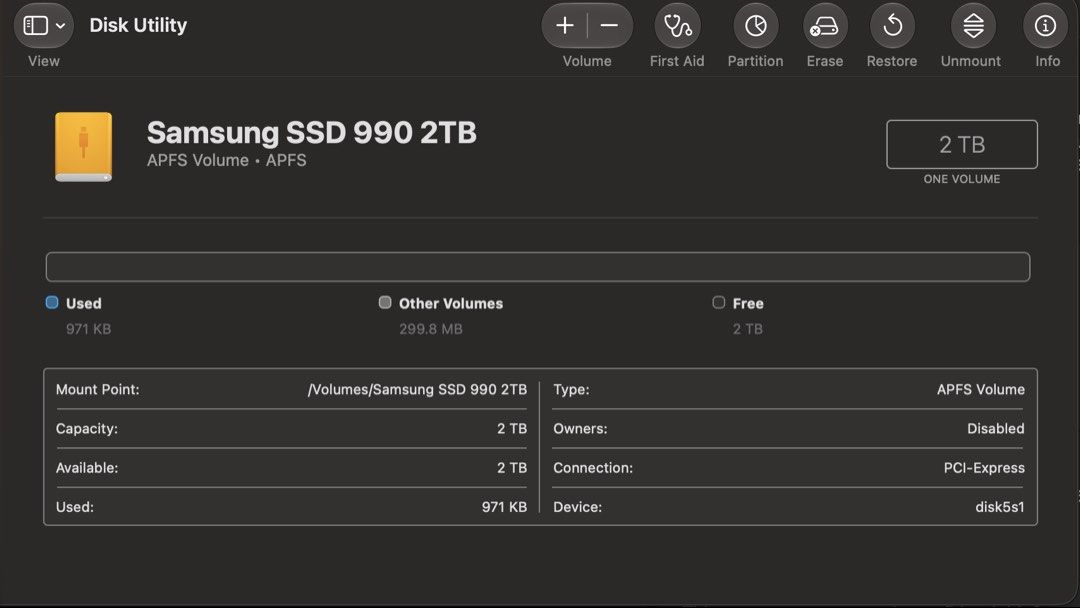Unmount the Samsung SSD volume
The width and height of the screenshot is (1080, 608).
pyautogui.click(x=973, y=25)
